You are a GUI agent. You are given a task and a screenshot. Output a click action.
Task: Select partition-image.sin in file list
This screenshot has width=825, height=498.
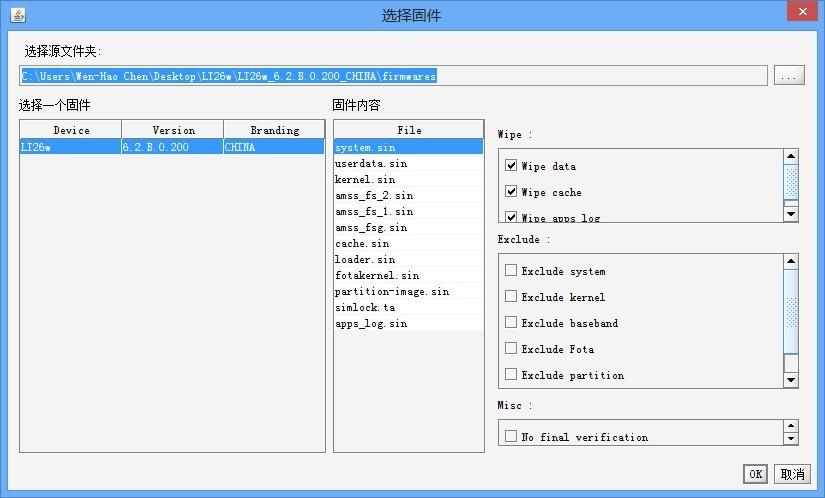click(x=408, y=291)
